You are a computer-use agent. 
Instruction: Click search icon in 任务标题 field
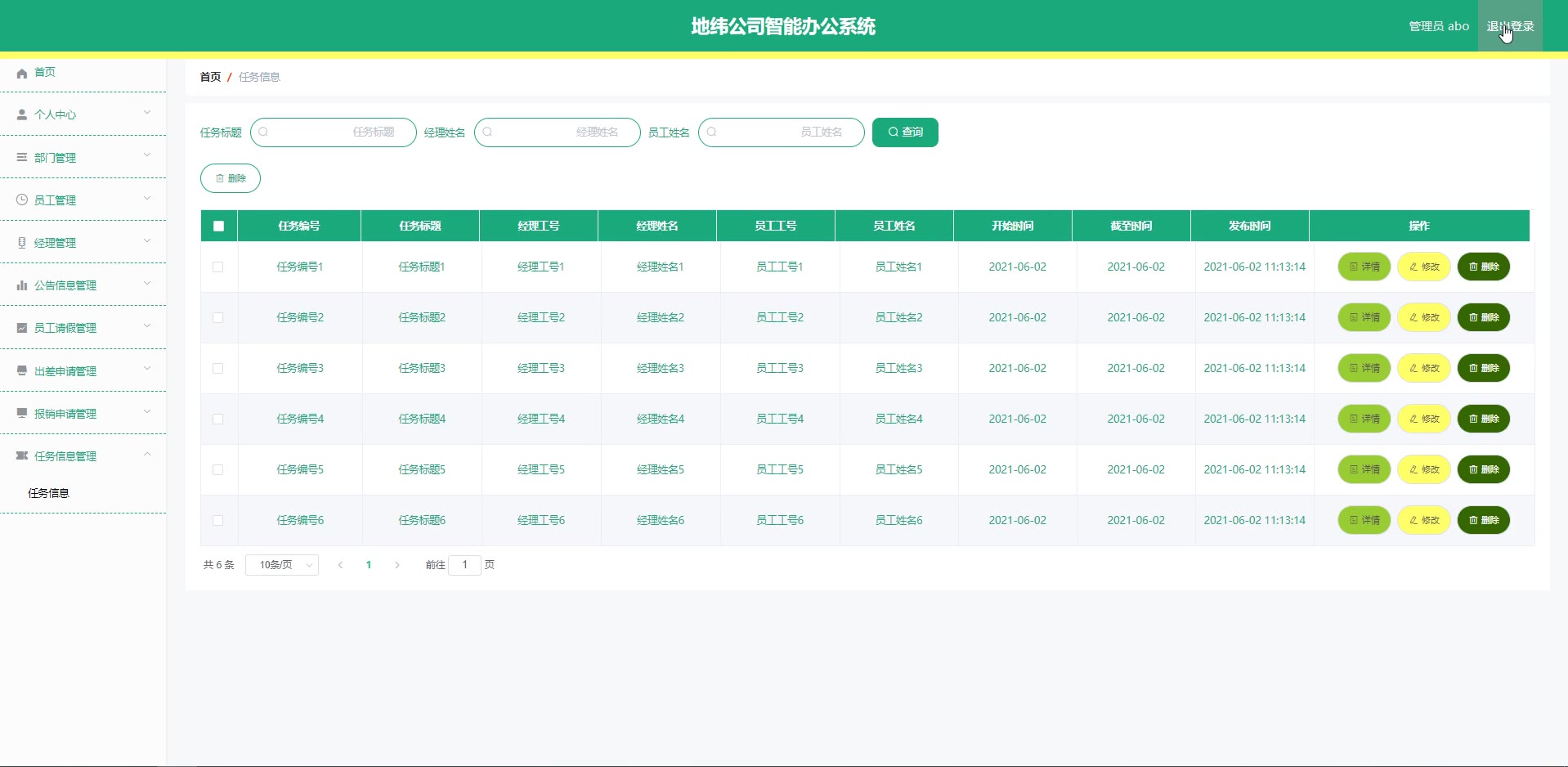(x=263, y=132)
